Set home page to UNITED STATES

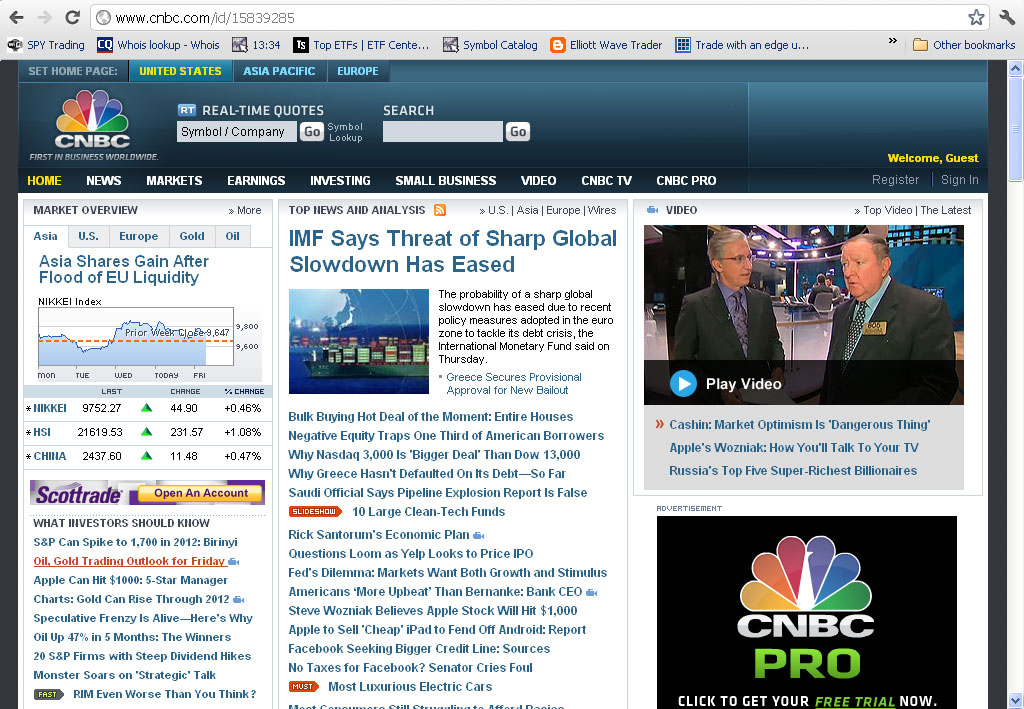180,71
